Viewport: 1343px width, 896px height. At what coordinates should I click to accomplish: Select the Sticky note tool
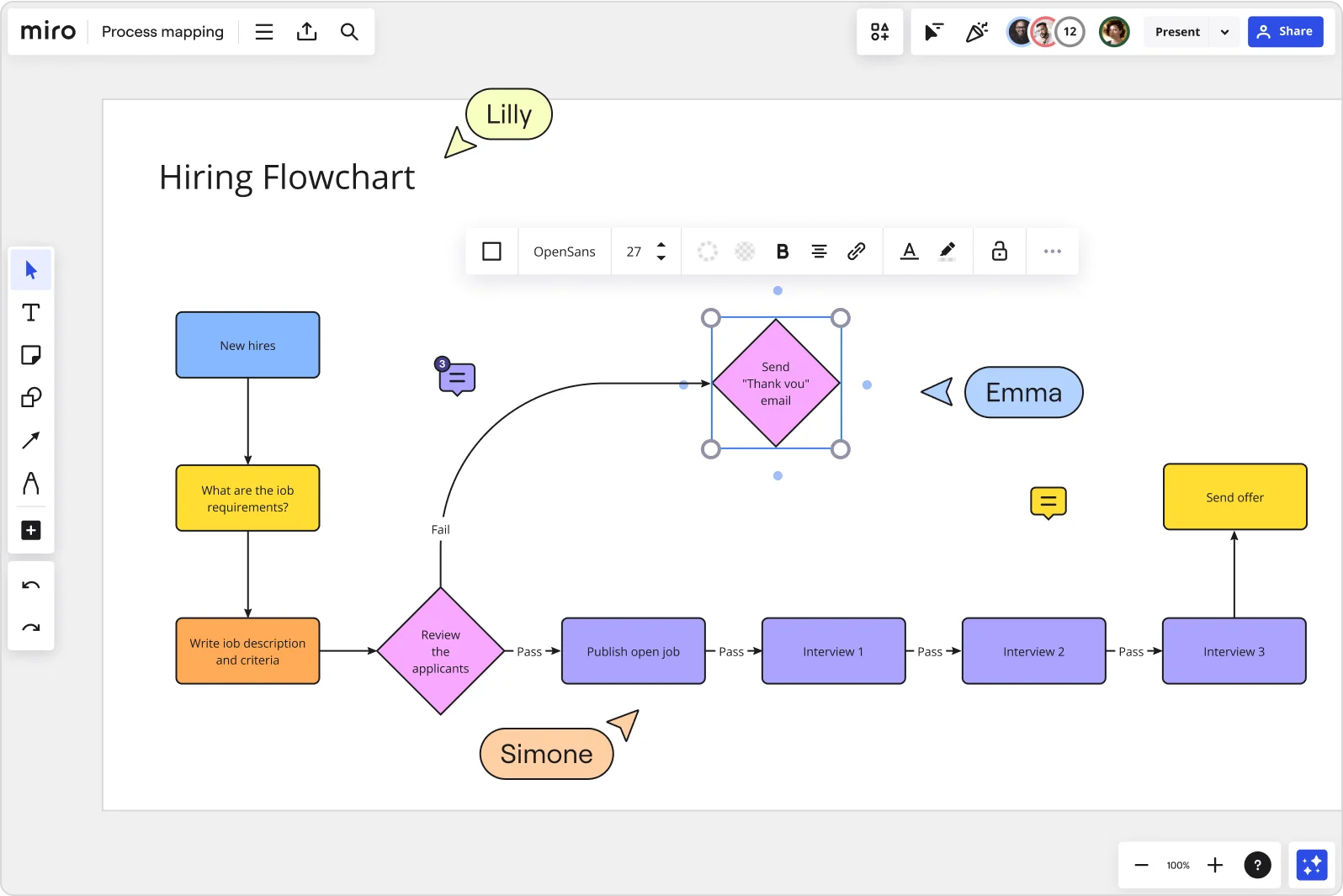pyautogui.click(x=31, y=355)
